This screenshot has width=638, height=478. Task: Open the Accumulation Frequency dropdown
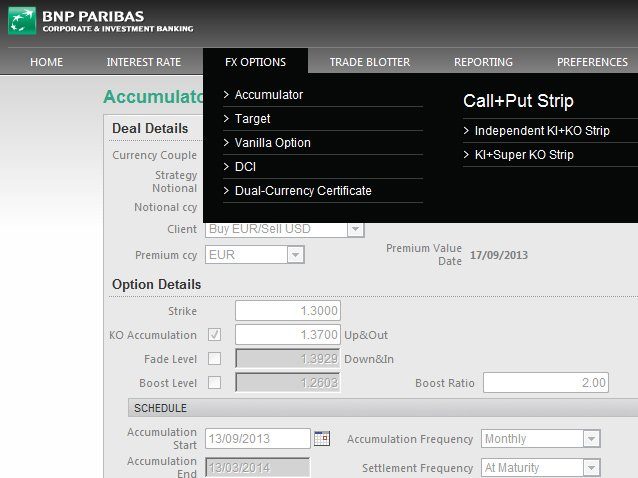(591, 439)
